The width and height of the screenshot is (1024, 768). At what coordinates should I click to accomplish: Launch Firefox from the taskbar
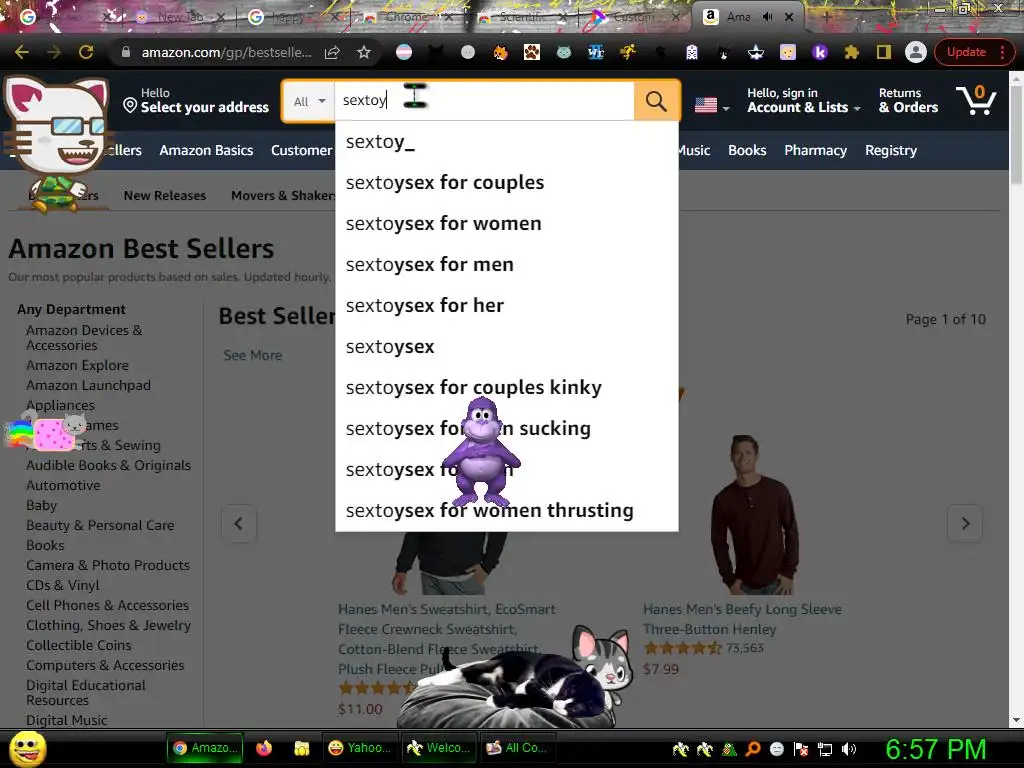tap(264, 748)
